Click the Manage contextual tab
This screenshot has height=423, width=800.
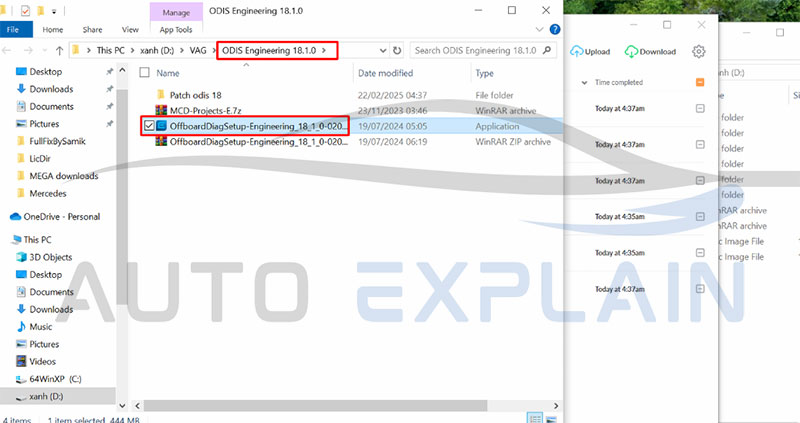[x=176, y=12]
